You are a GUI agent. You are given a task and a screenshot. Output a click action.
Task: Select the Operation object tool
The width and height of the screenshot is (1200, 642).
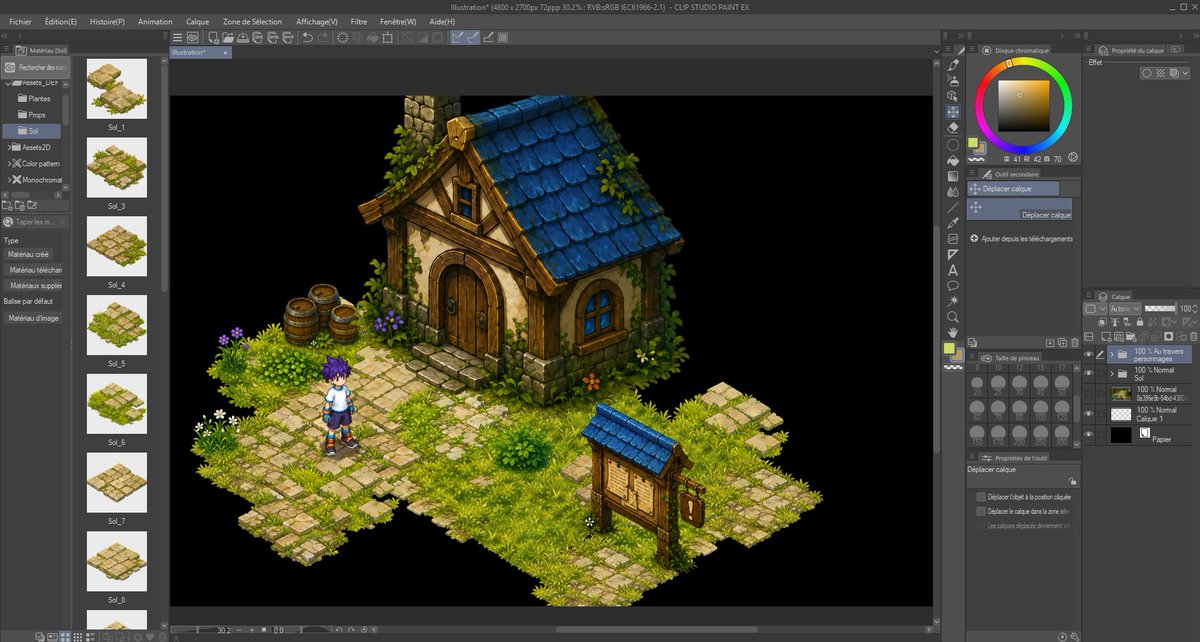coord(953,96)
